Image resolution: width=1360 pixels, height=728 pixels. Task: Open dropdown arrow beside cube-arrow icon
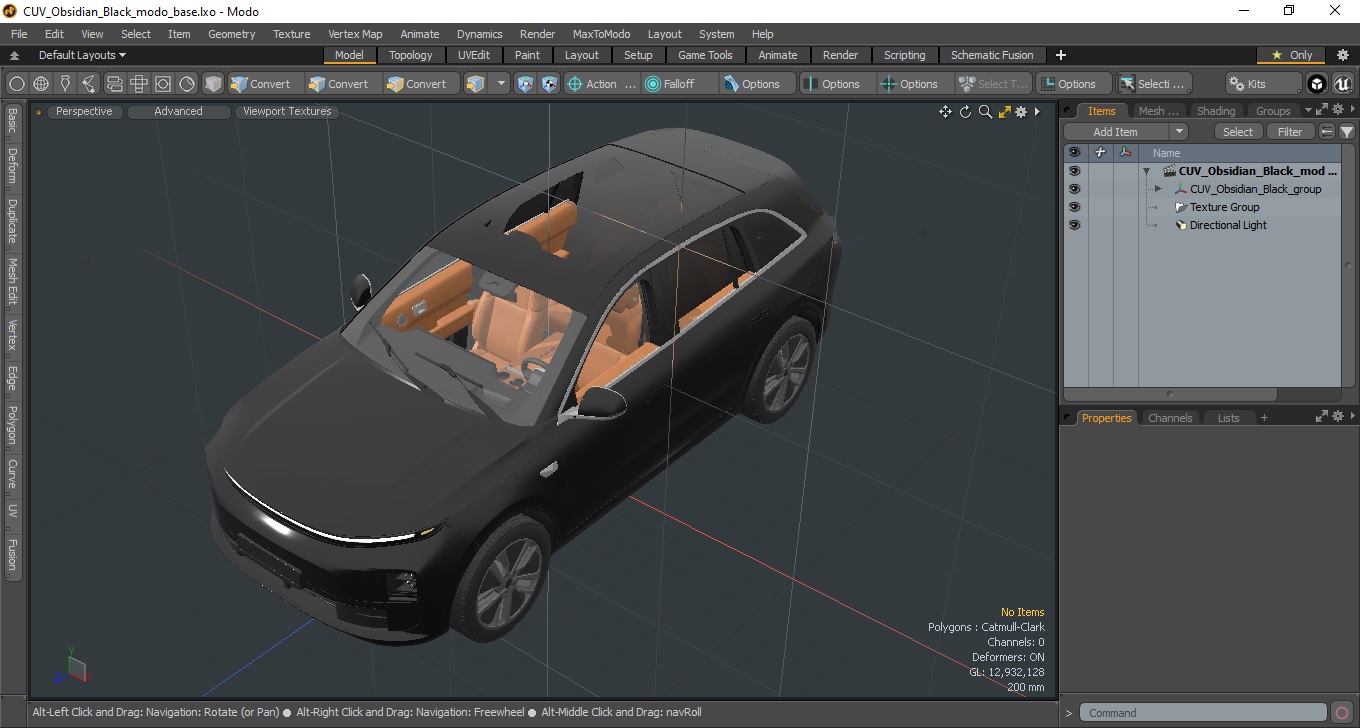501,84
